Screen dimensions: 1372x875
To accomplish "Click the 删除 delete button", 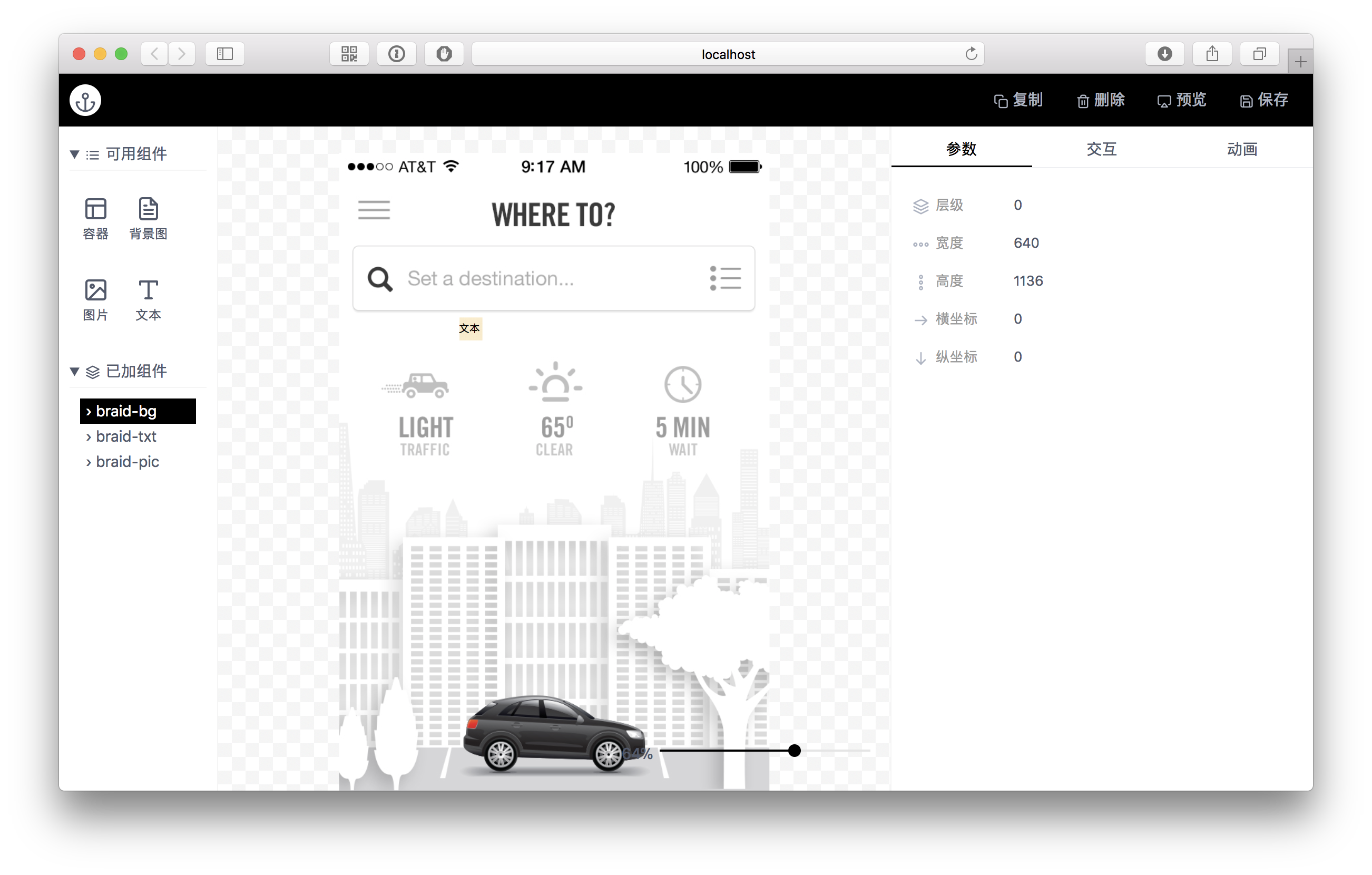I will click(x=1100, y=100).
